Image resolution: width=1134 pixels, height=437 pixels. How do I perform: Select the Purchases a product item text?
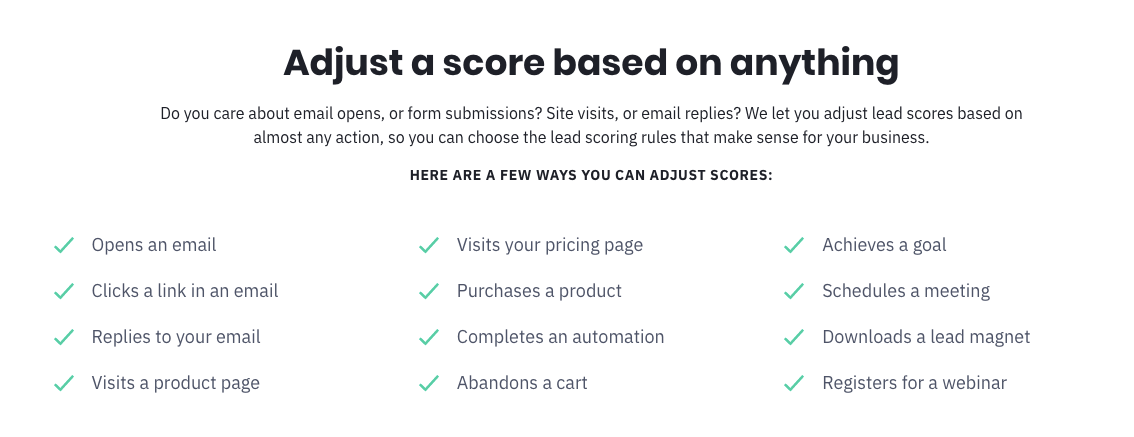click(x=539, y=291)
